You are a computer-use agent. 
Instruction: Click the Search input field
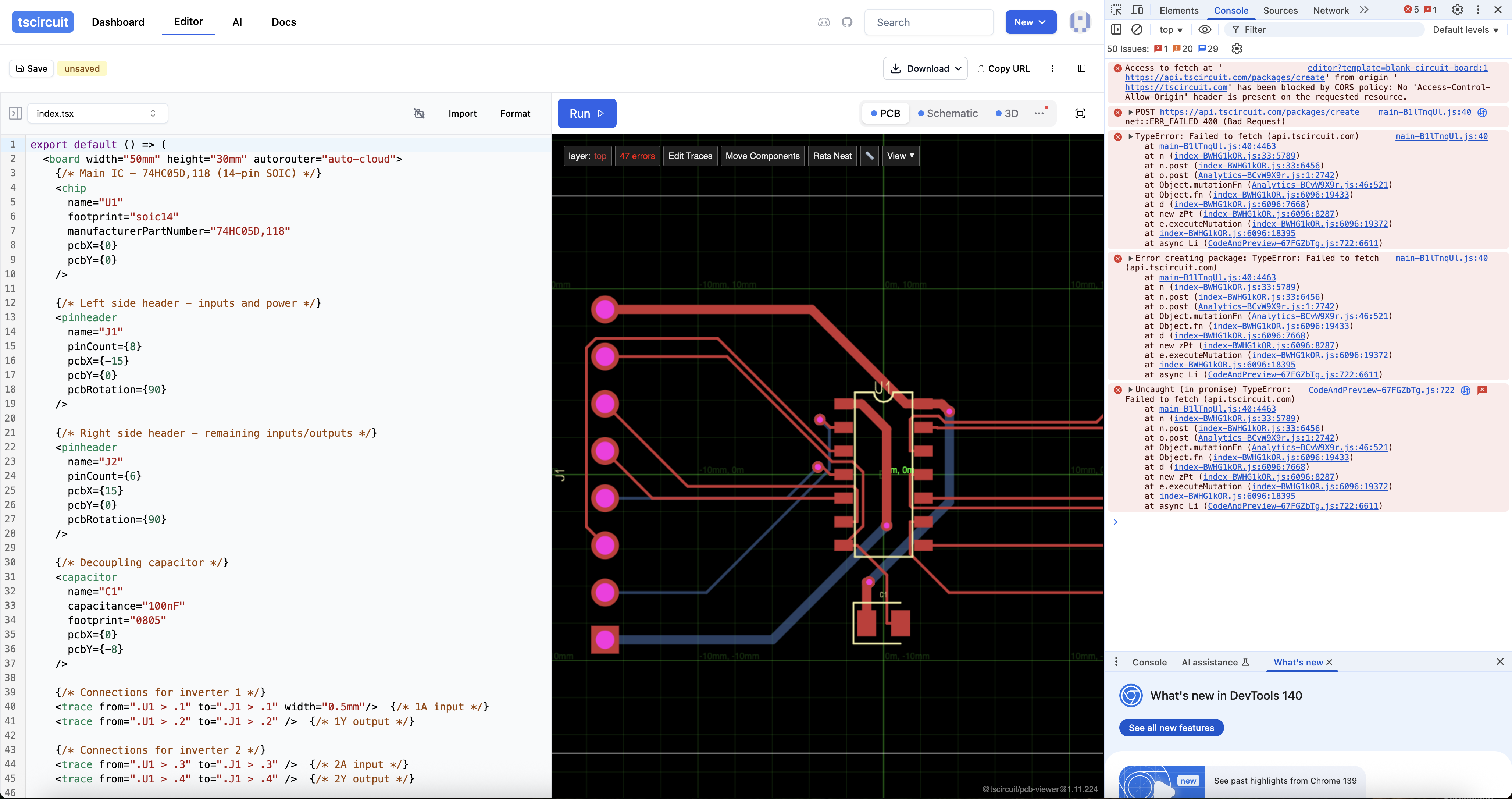tap(929, 22)
